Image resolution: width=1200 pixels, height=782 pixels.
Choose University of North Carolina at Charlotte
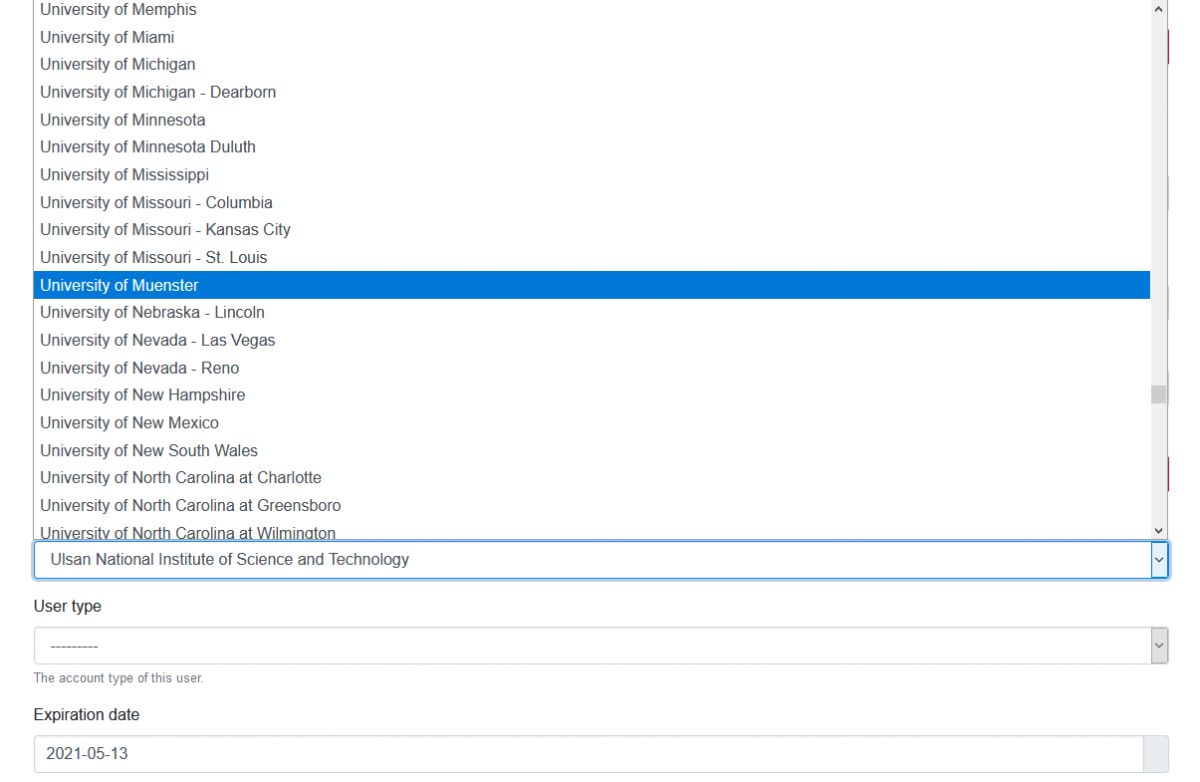[x=592, y=478]
